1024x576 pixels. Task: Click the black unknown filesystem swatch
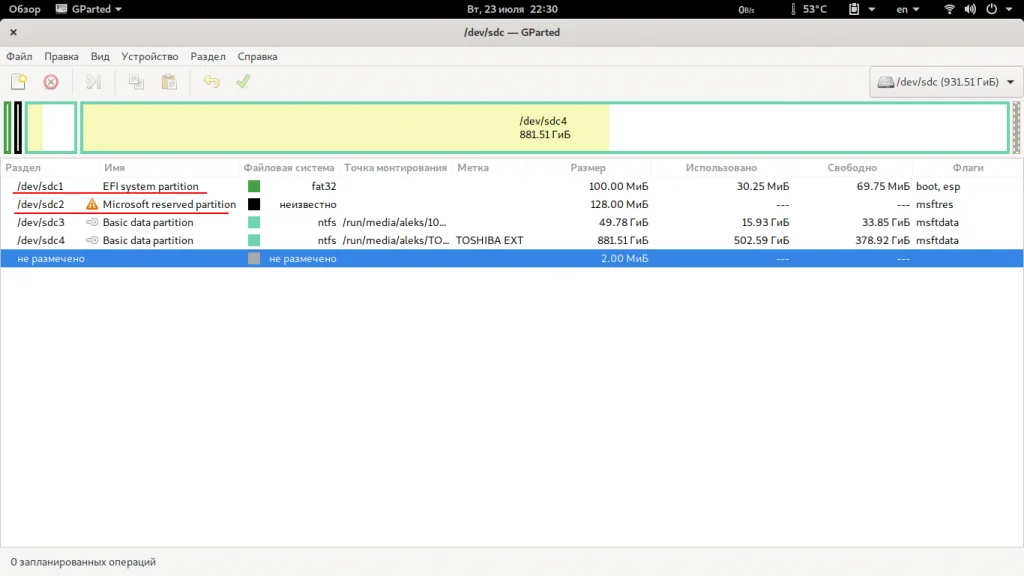coord(254,204)
